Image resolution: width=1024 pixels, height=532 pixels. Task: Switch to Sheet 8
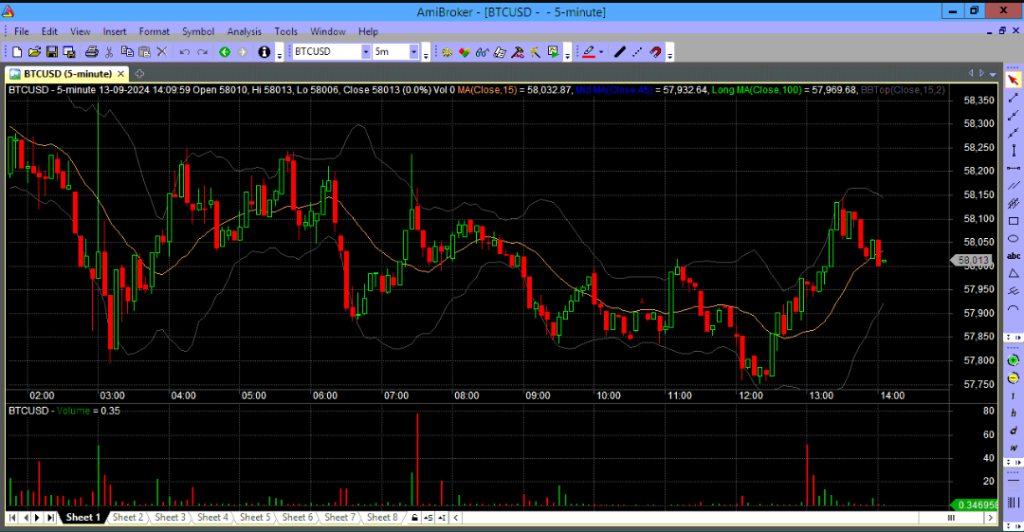382,518
